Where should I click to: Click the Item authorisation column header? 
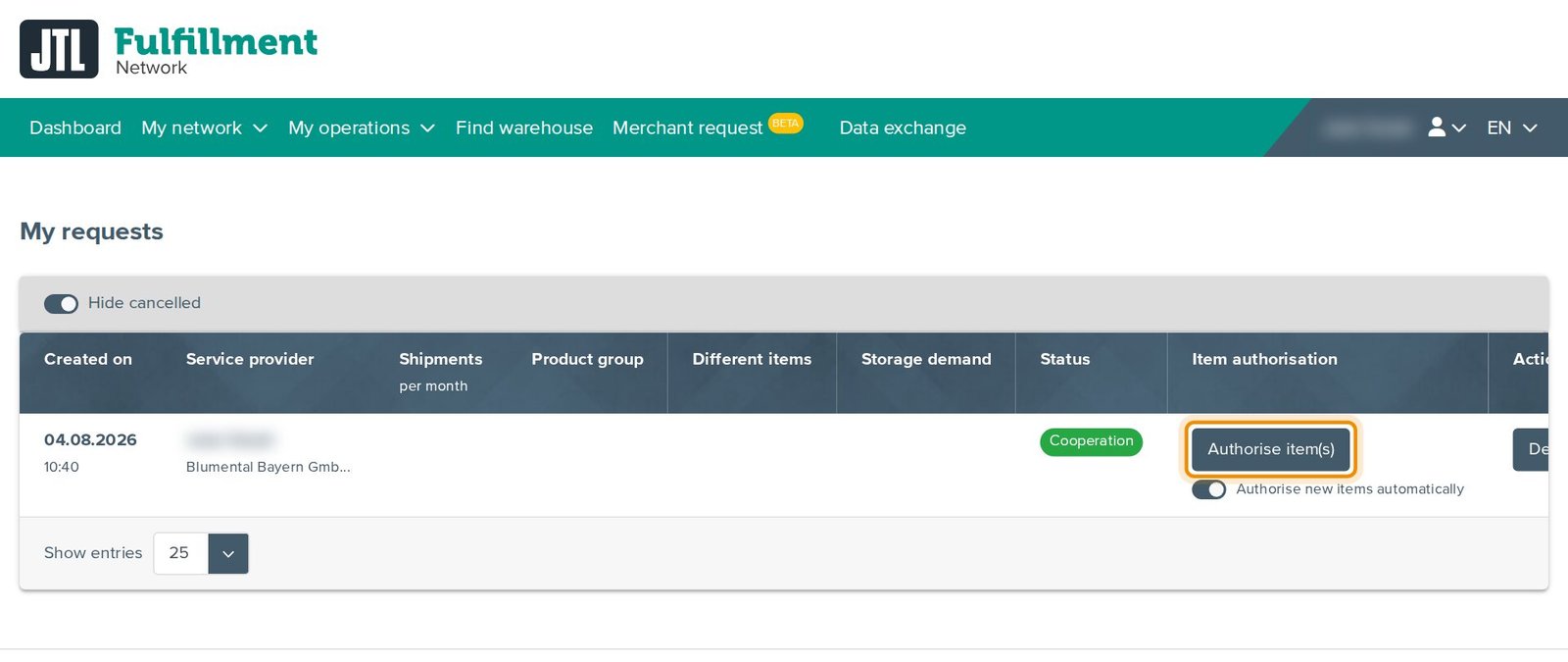pos(1264,359)
